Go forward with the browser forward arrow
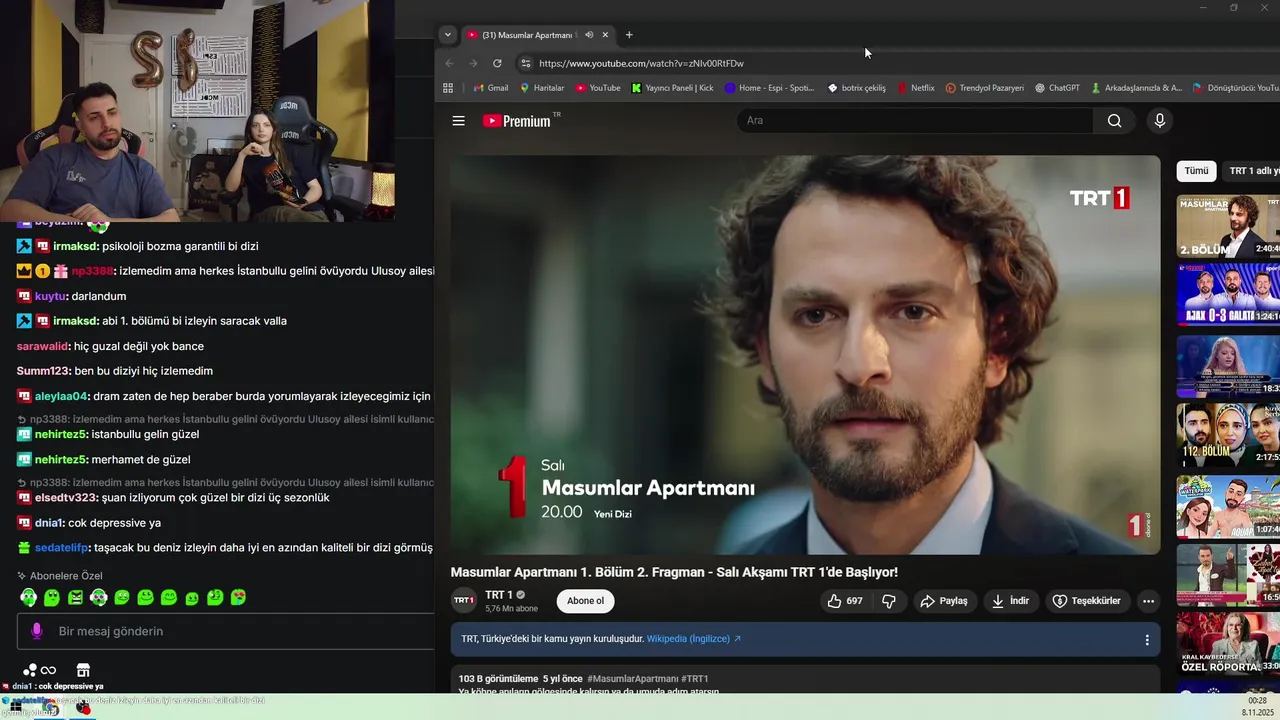The width and height of the screenshot is (1280, 720). tap(473, 63)
